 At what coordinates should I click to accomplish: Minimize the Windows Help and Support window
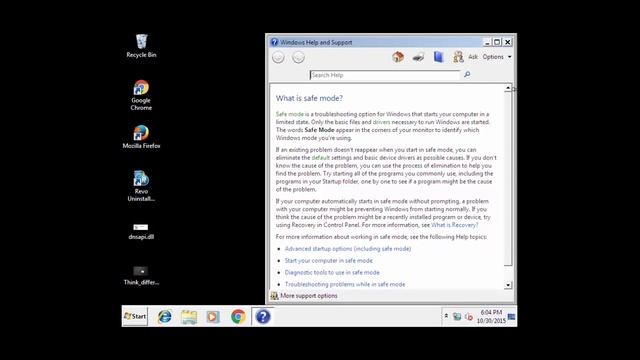tap(487, 42)
